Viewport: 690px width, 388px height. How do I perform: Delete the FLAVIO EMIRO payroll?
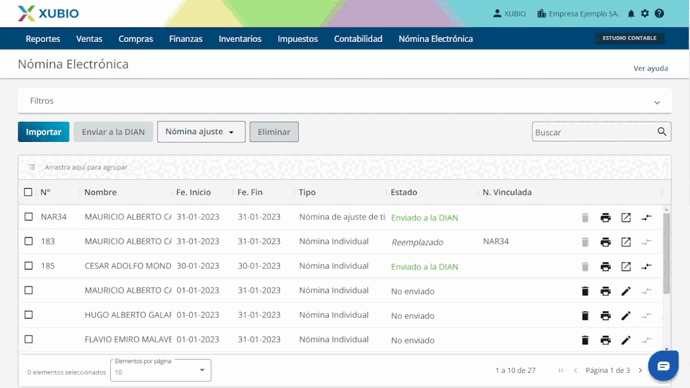(x=585, y=340)
